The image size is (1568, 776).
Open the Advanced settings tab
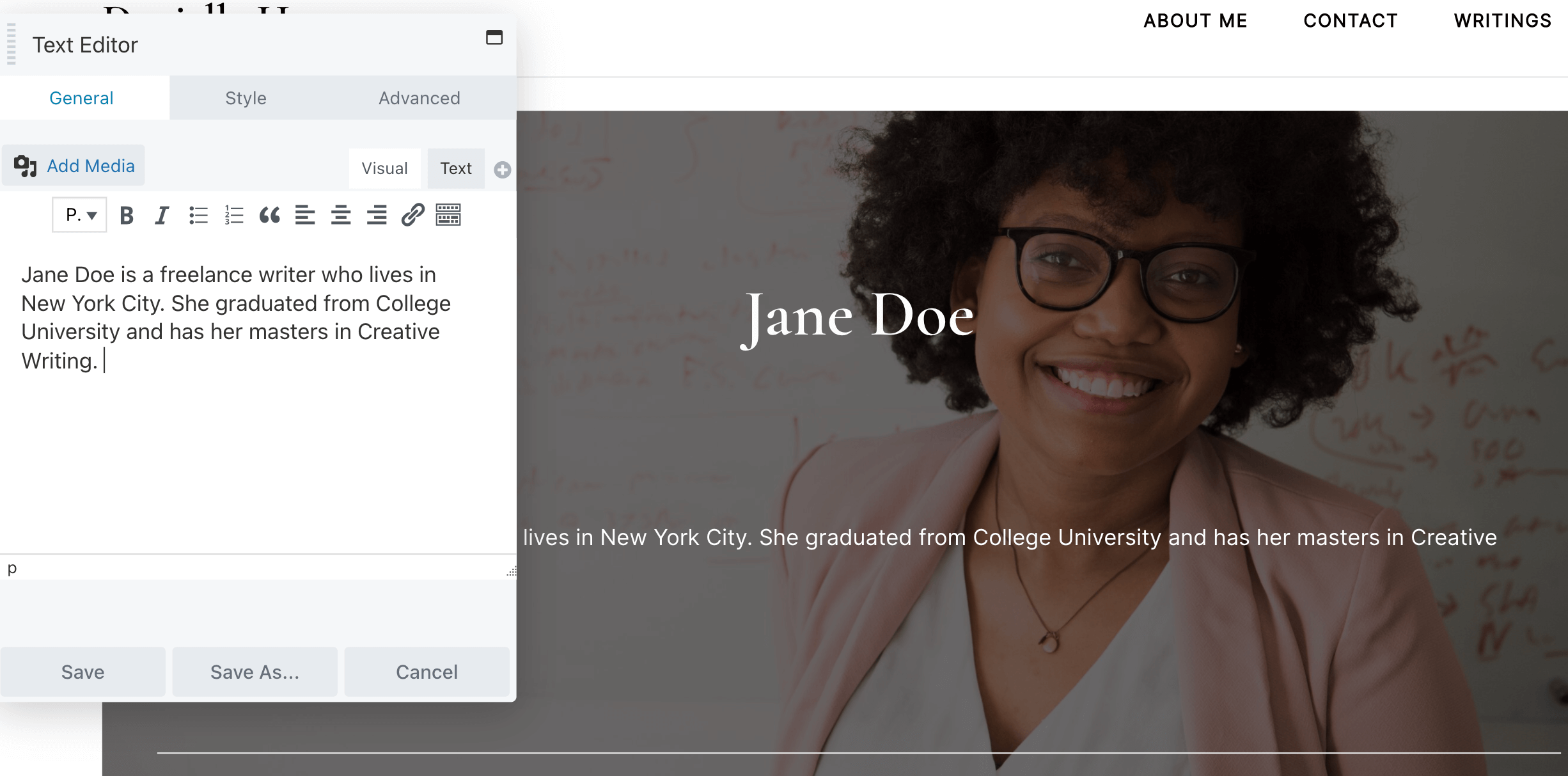coord(419,98)
